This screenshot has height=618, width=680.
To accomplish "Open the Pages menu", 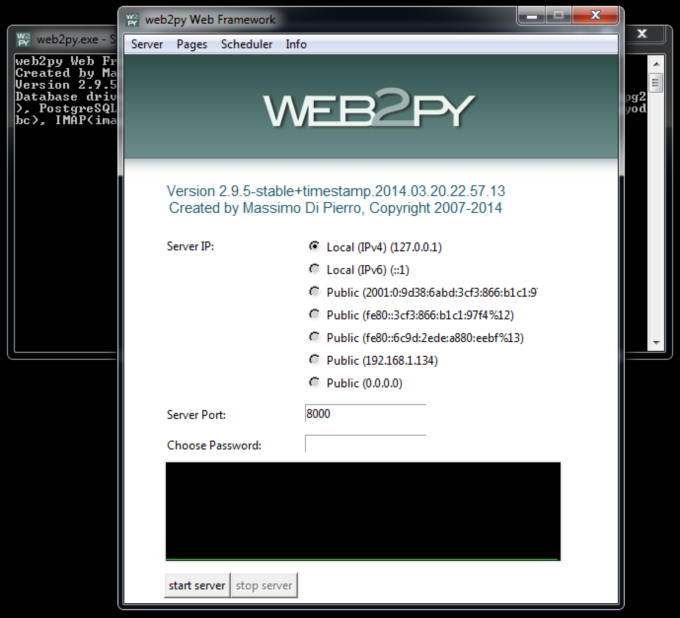I will pos(192,44).
